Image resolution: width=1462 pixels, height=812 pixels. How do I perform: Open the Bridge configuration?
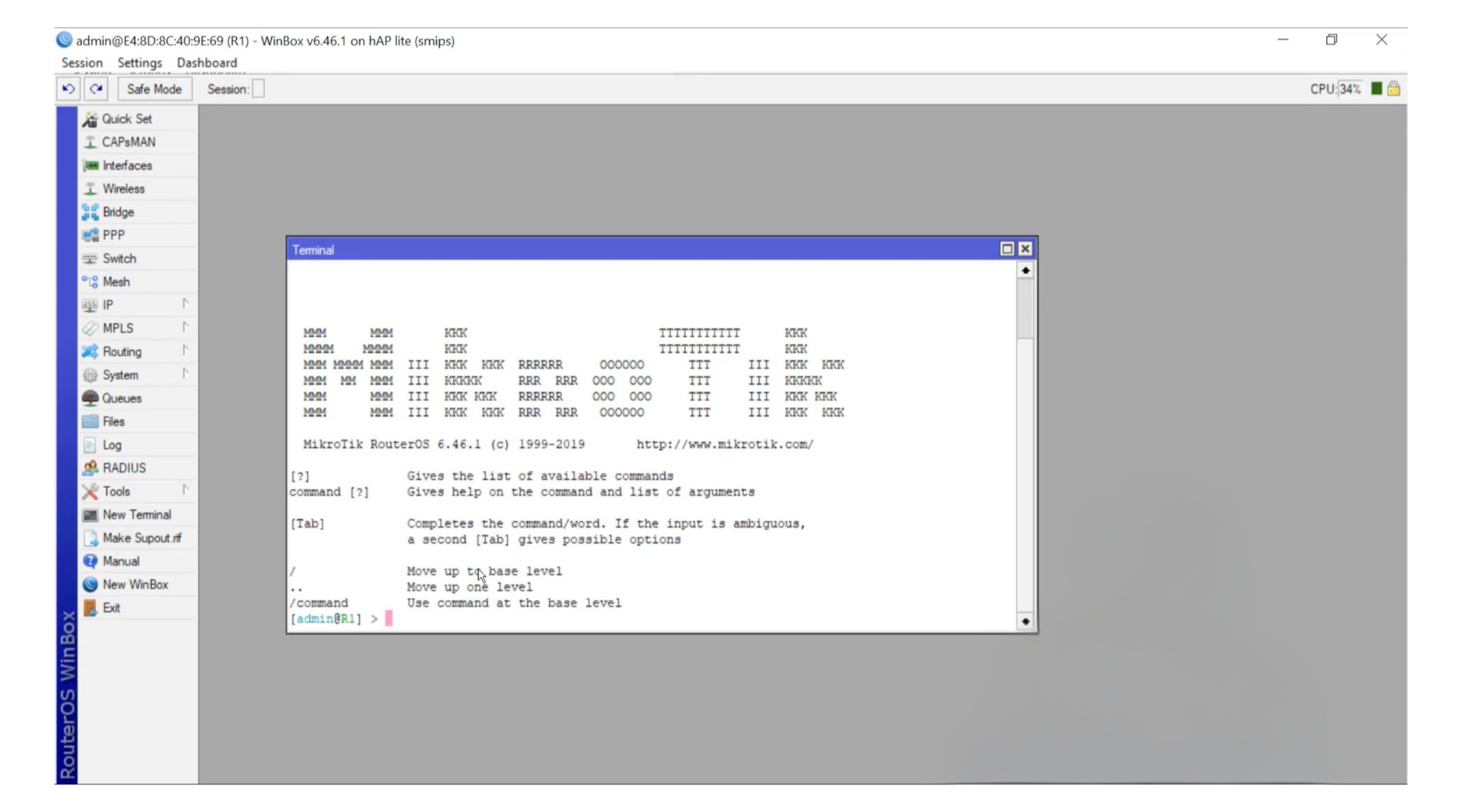(118, 212)
